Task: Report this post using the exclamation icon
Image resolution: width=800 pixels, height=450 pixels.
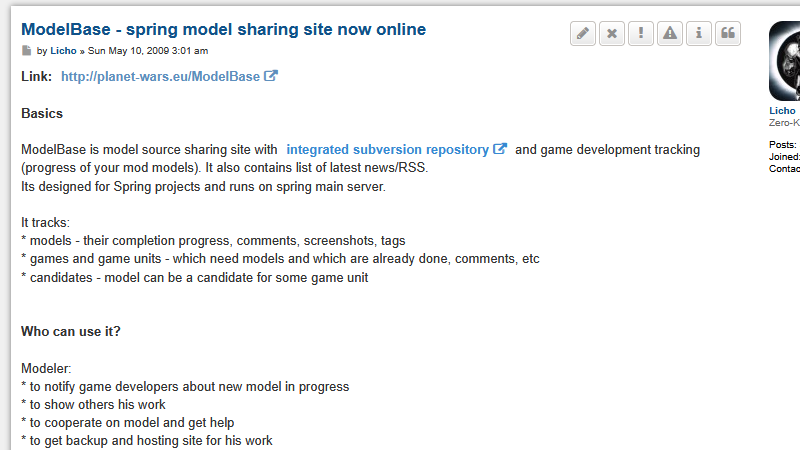Action: (641, 34)
